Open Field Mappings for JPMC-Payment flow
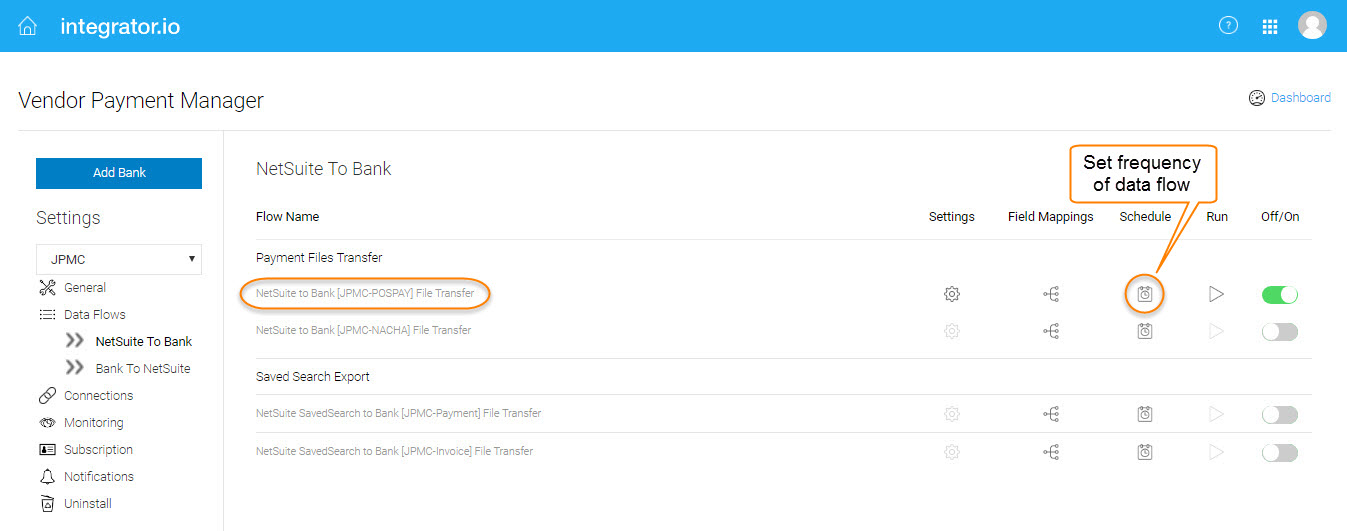This screenshot has width=1347, height=531. tap(1051, 414)
